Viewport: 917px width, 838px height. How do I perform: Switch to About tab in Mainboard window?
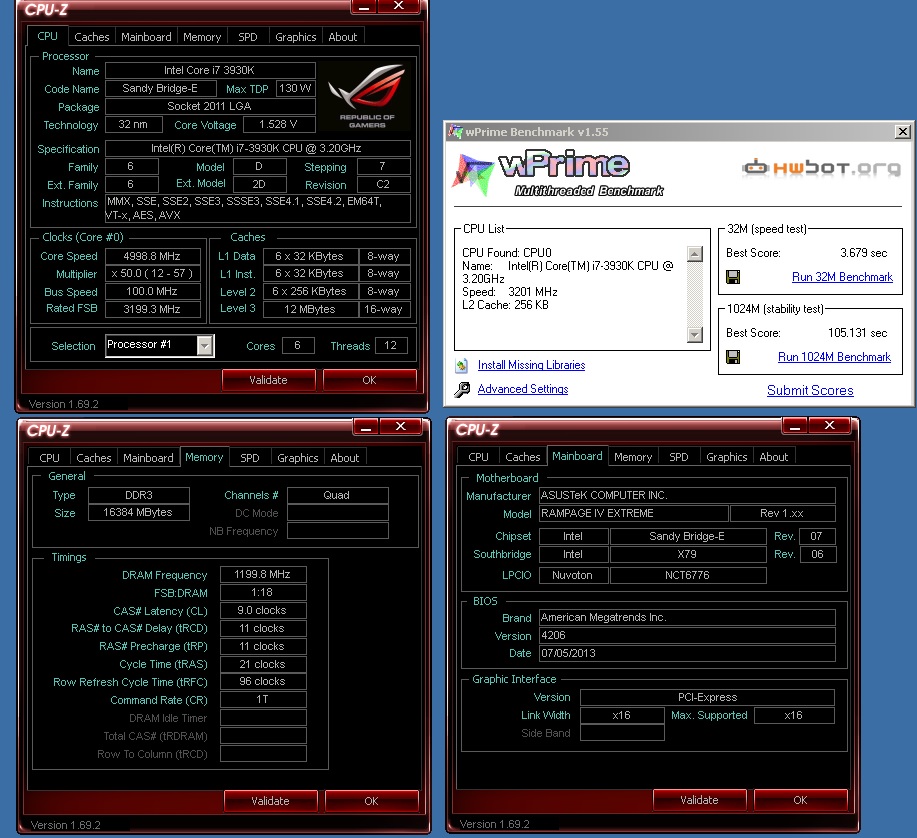click(x=773, y=457)
